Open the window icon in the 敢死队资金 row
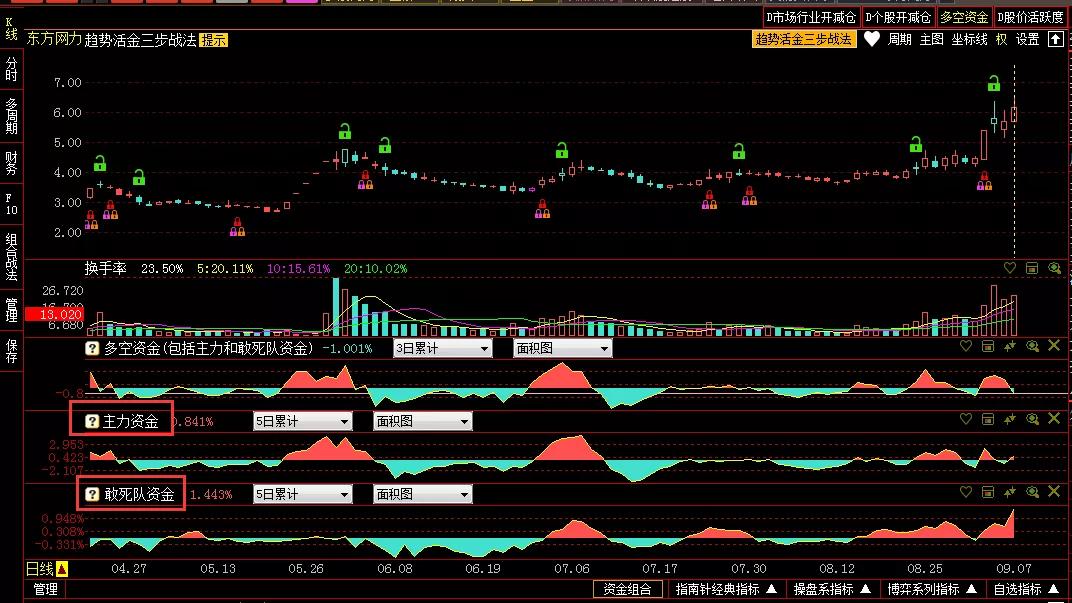1072x603 pixels. [988, 492]
